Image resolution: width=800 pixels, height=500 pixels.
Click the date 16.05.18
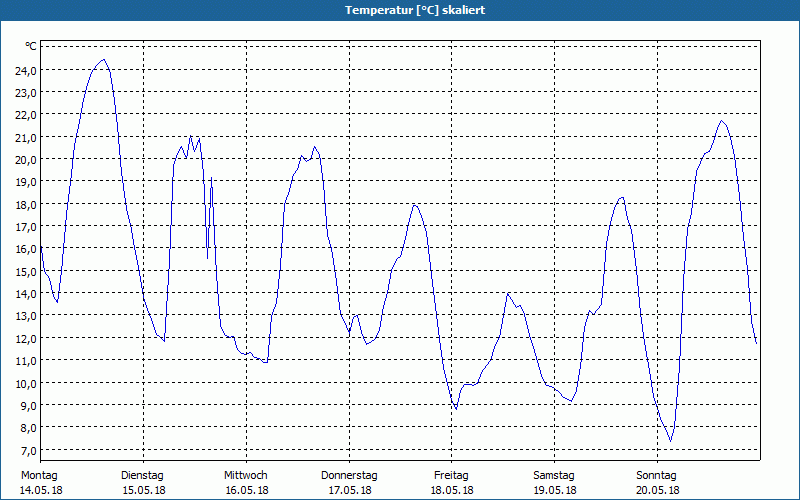click(247, 491)
